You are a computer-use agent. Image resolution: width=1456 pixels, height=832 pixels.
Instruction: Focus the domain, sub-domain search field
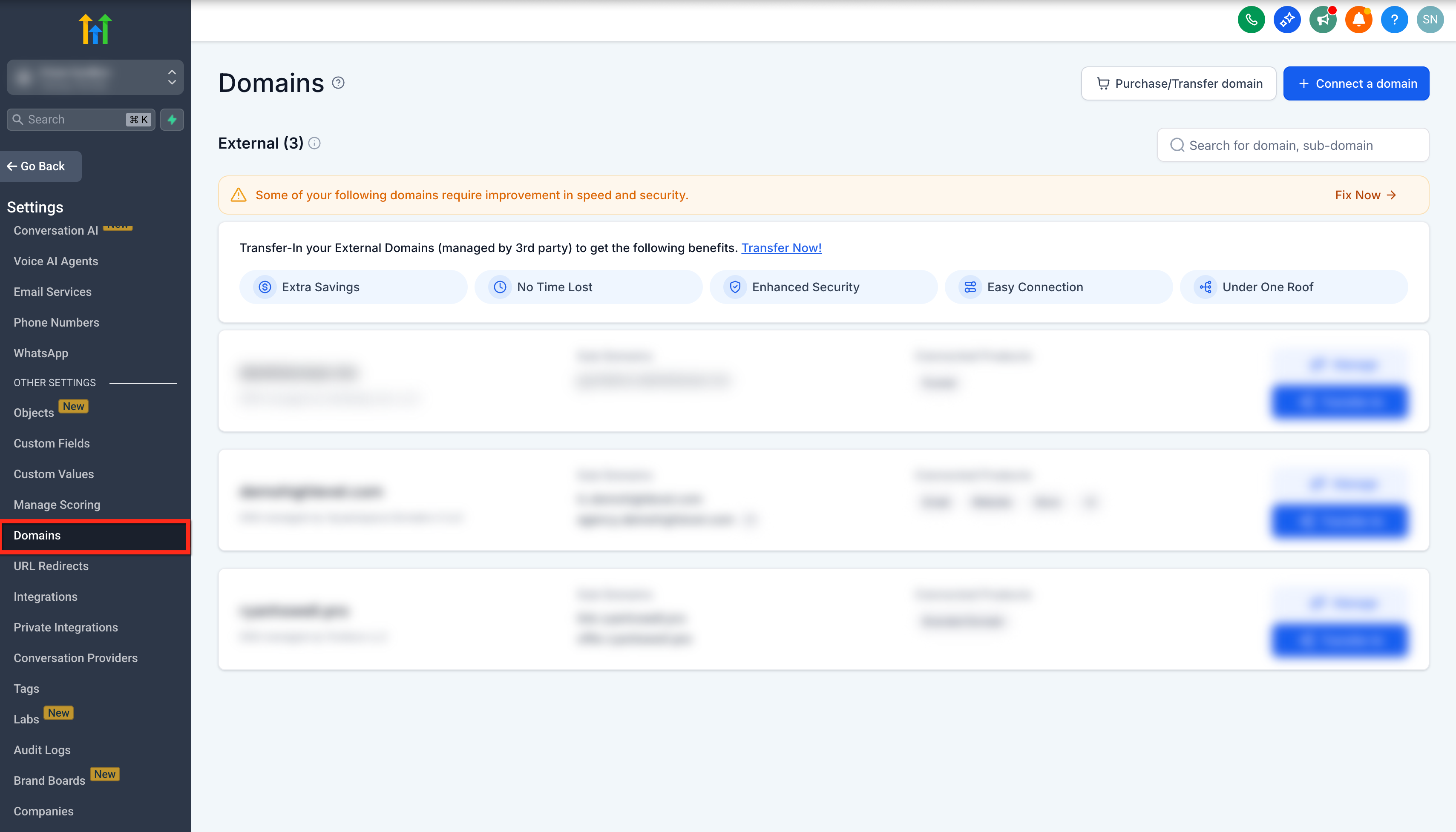tap(1292, 145)
